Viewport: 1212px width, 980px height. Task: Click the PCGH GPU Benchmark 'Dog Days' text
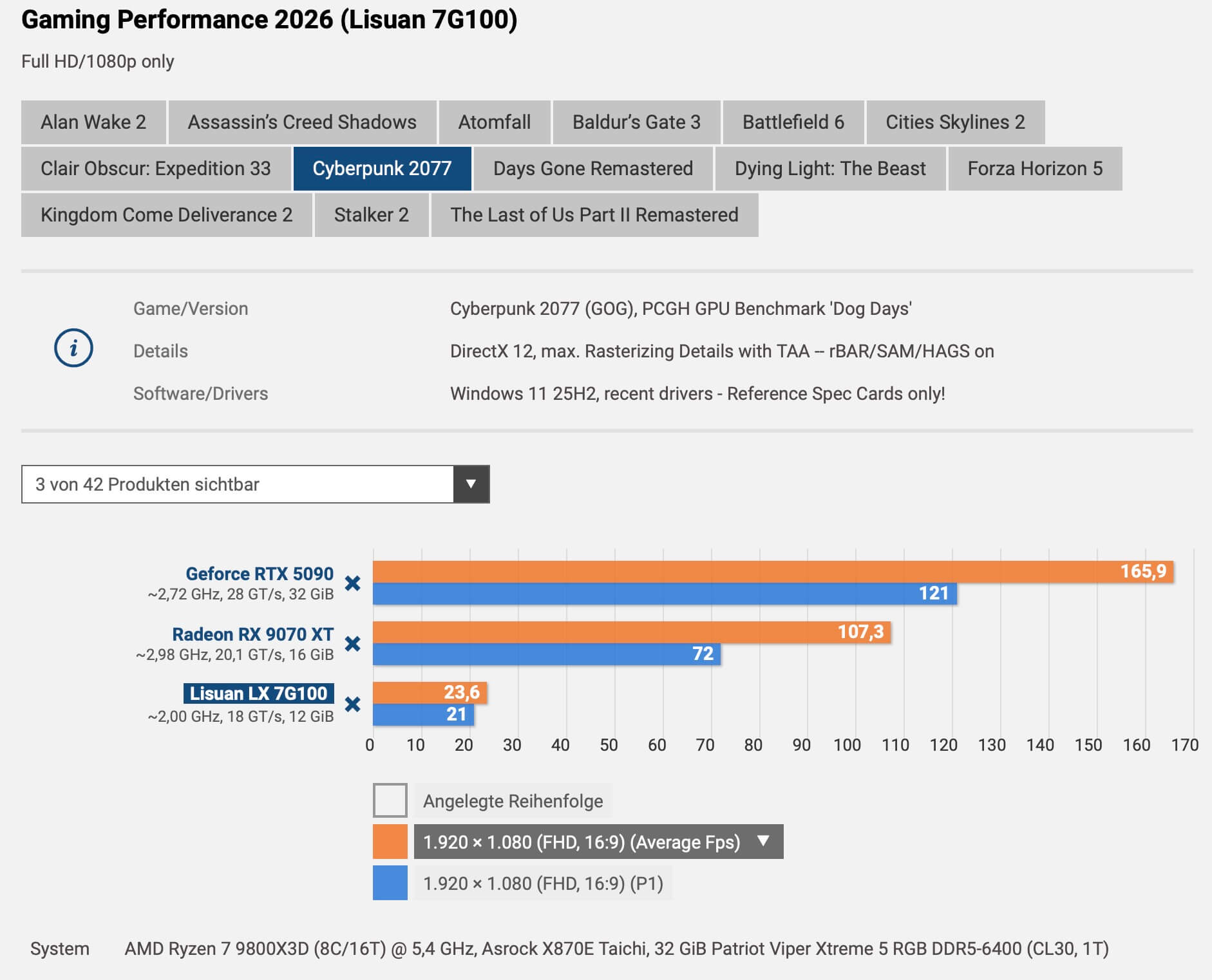[x=777, y=309]
